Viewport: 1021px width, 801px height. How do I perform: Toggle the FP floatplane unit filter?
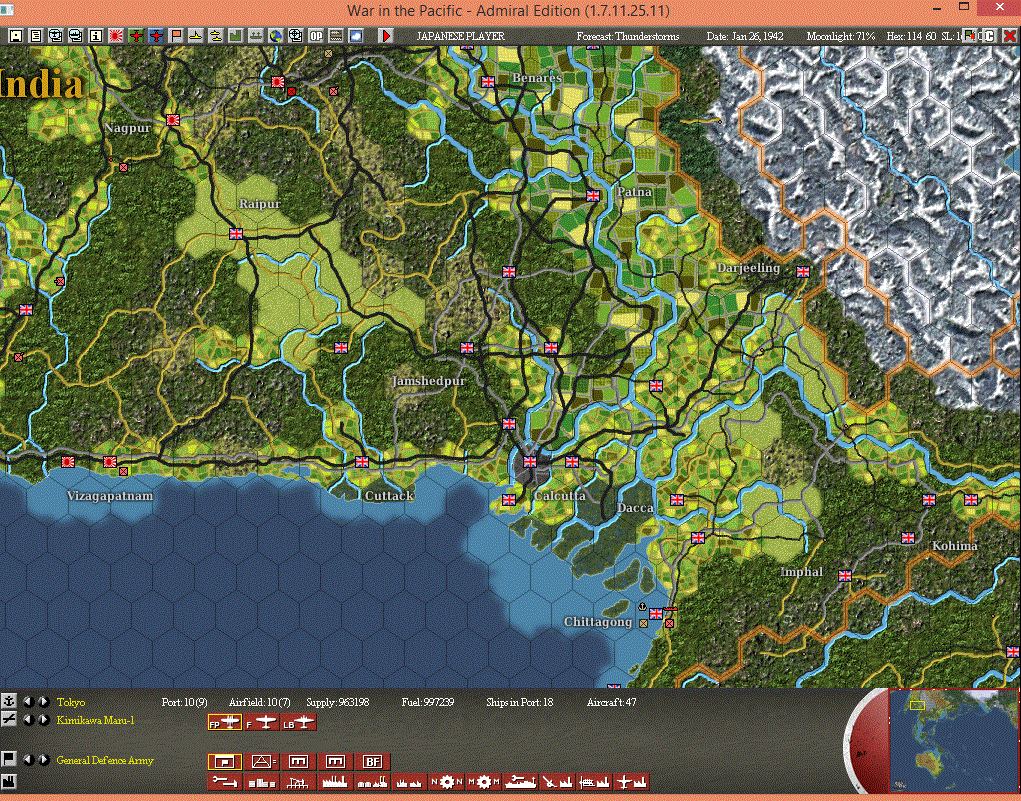pyautogui.click(x=225, y=722)
